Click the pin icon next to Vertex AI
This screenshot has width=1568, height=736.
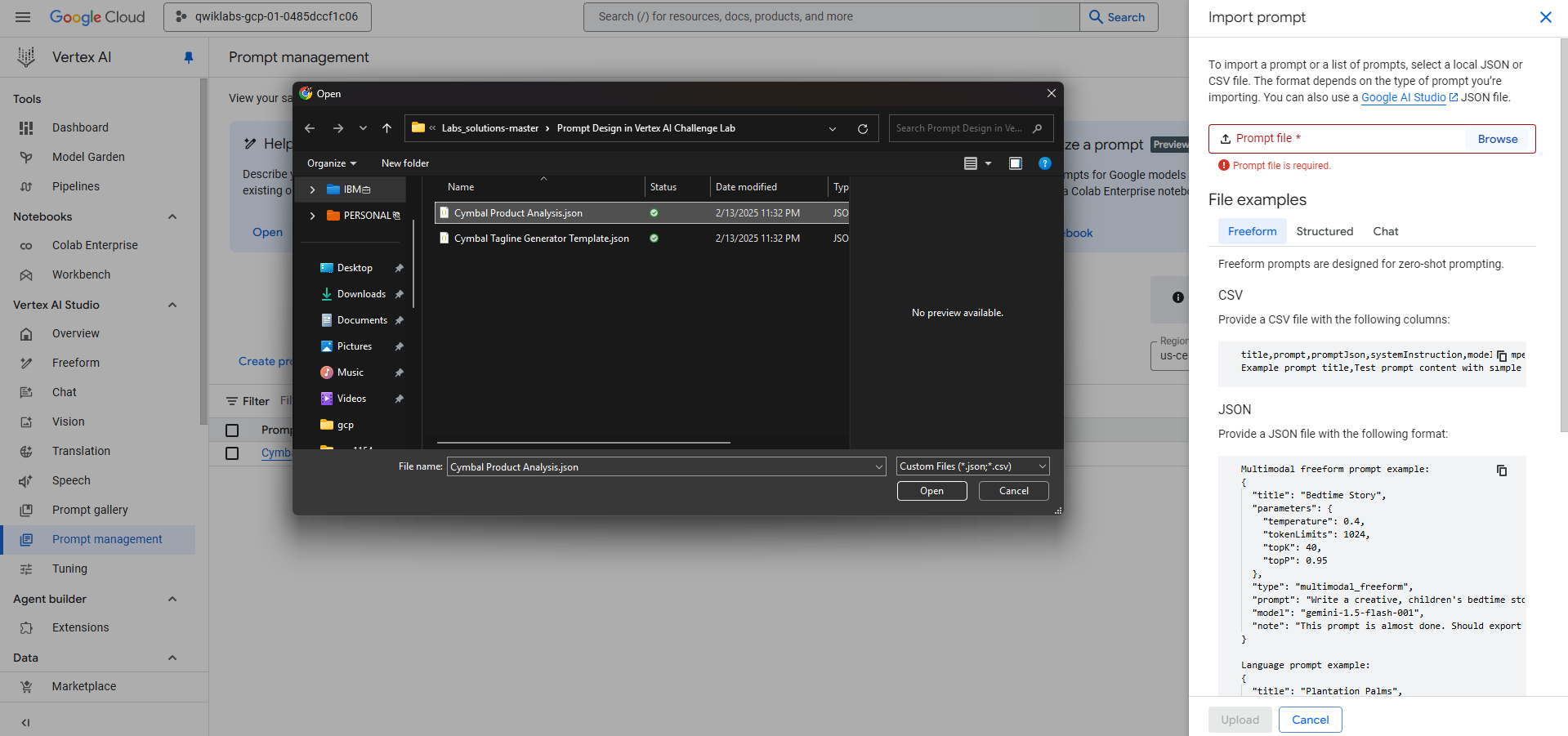pos(189,57)
